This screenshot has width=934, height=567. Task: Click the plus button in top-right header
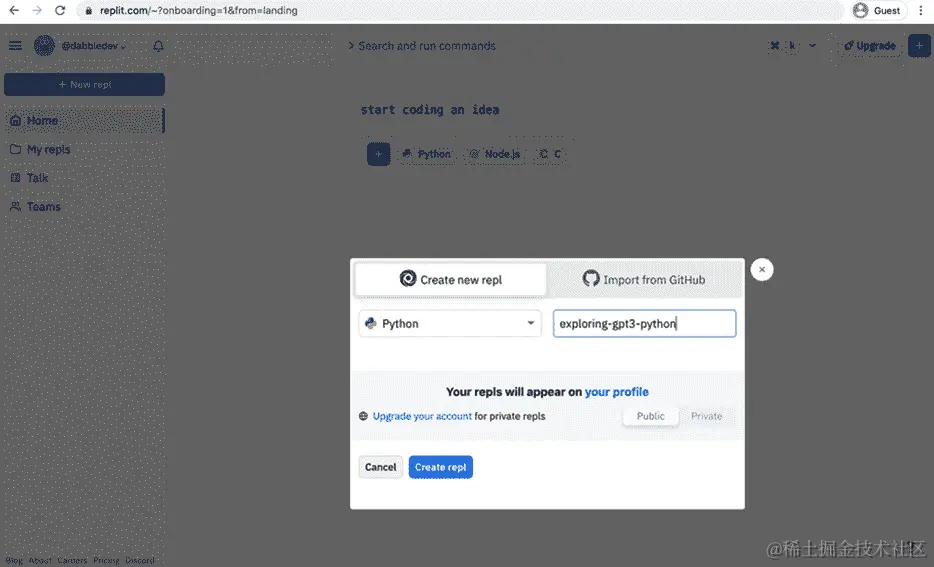pyautogui.click(x=919, y=46)
